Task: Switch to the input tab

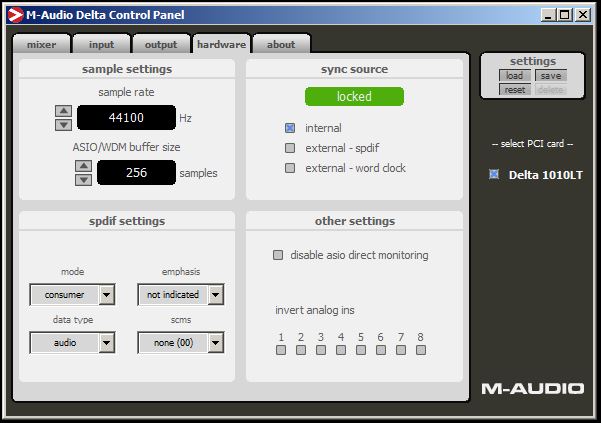Action: point(102,44)
